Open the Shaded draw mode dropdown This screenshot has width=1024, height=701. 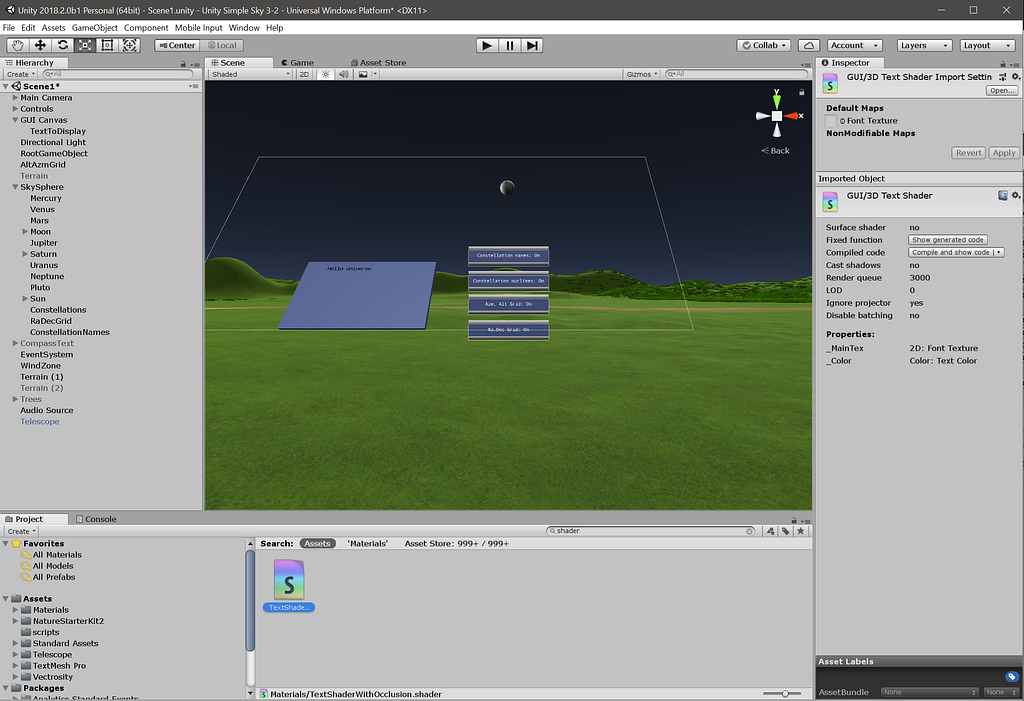[250, 74]
